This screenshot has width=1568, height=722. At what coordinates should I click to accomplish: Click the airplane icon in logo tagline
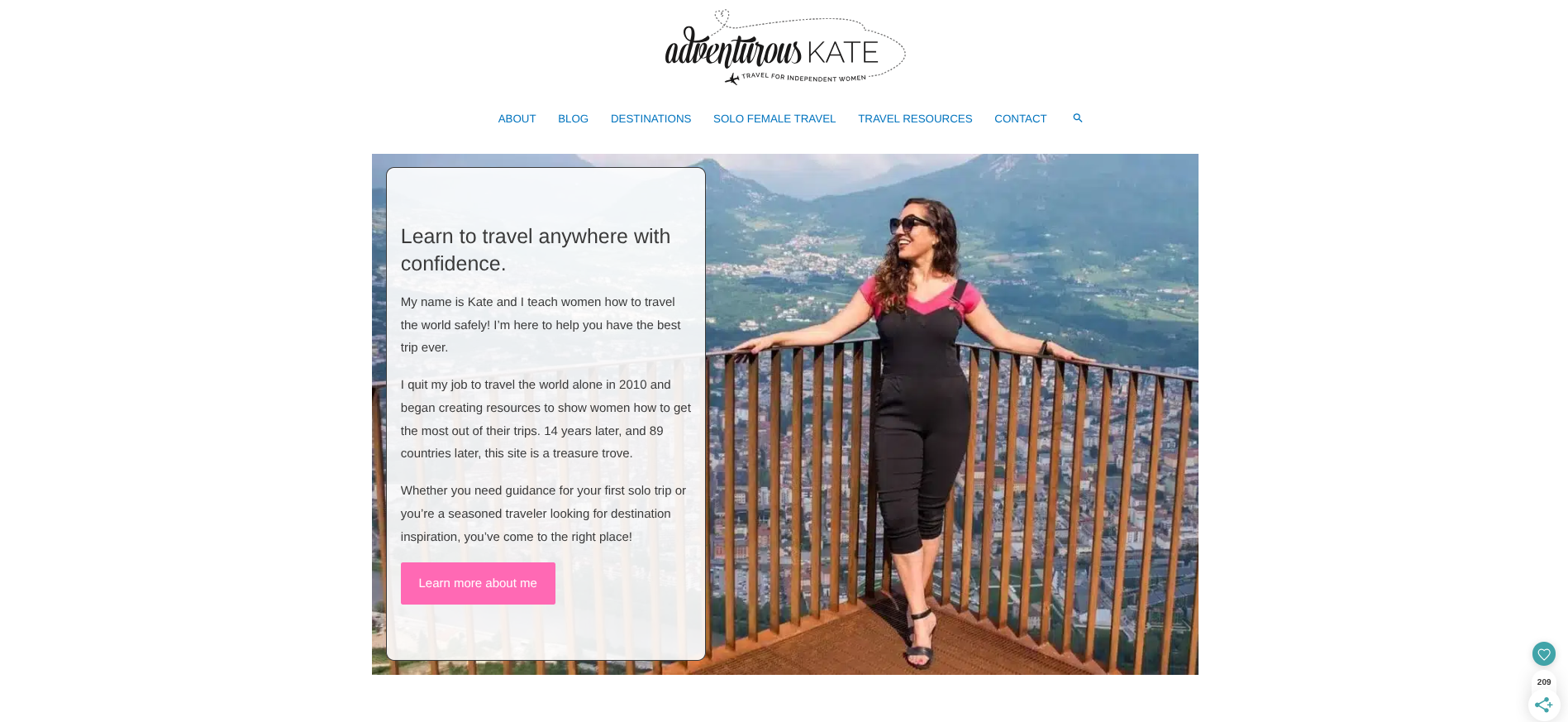[732, 79]
